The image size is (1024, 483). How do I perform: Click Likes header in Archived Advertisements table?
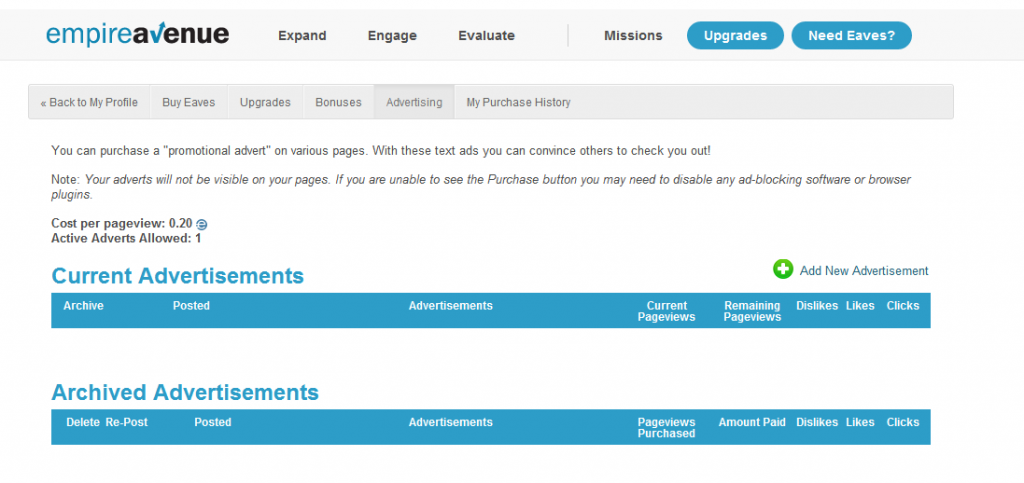pyautogui.click(x=860, y=422)
